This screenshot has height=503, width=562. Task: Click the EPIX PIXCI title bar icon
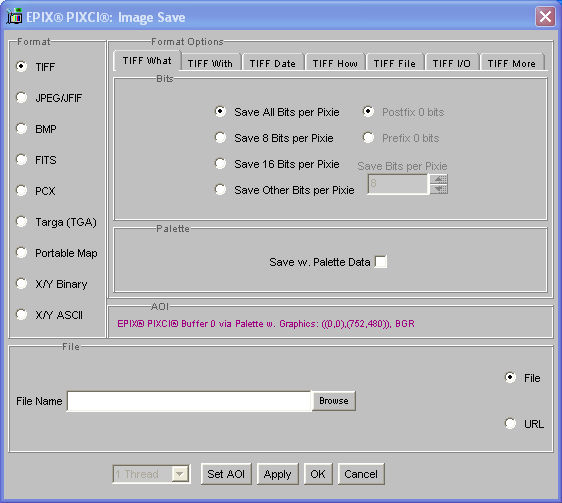(x=14, y=16)
